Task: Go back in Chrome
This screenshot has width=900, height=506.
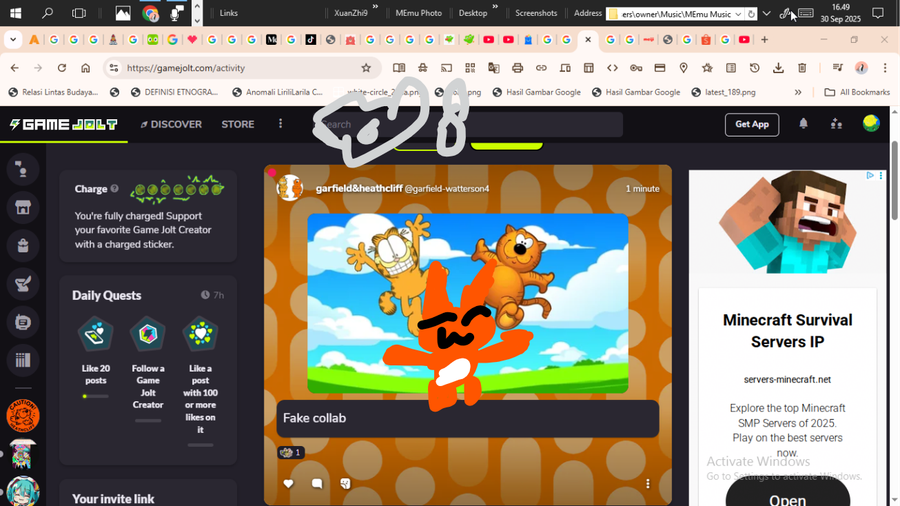Action: [15, 68]
